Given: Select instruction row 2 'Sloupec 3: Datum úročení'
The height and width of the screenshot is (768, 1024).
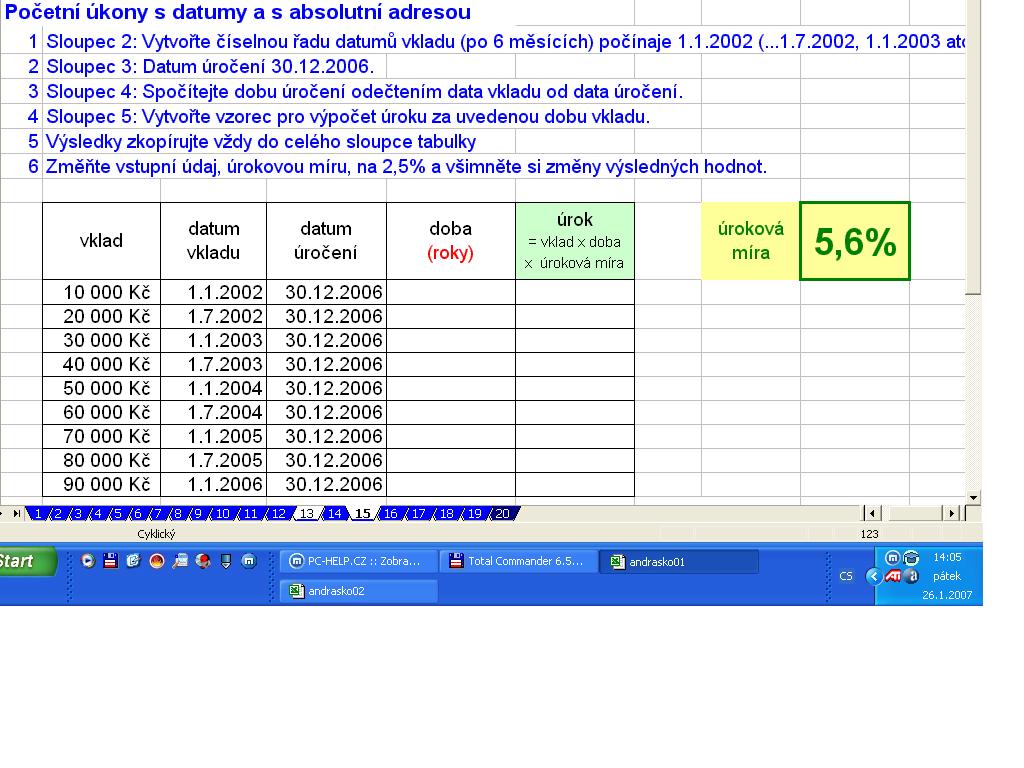Looking at the screenshot, I should pyautogui.click(x=210, y=67).
